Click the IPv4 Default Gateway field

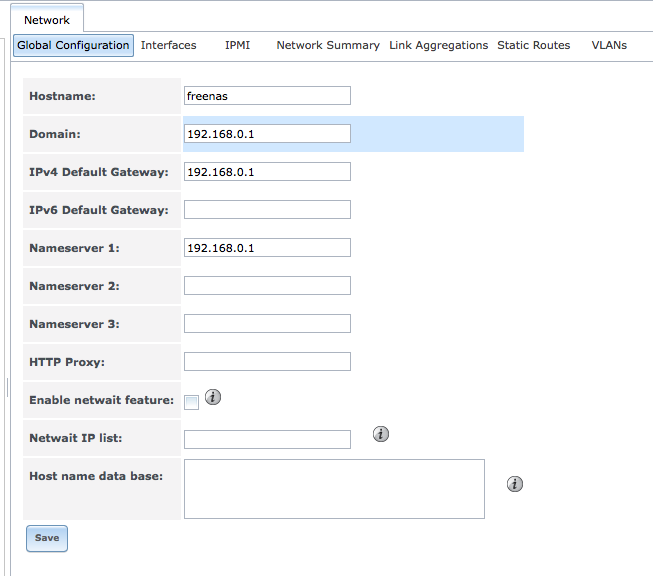pyautogui.click(x=267, y=172)
